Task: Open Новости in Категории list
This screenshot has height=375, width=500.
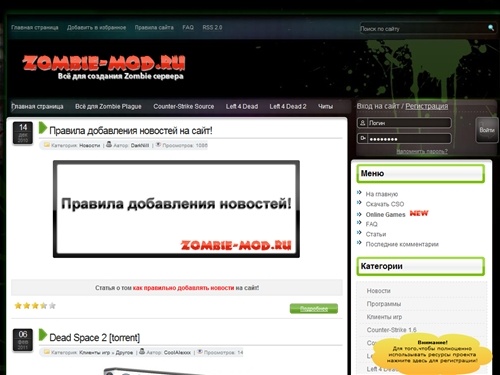Action: pyautogui.click(x=378, y=291)
